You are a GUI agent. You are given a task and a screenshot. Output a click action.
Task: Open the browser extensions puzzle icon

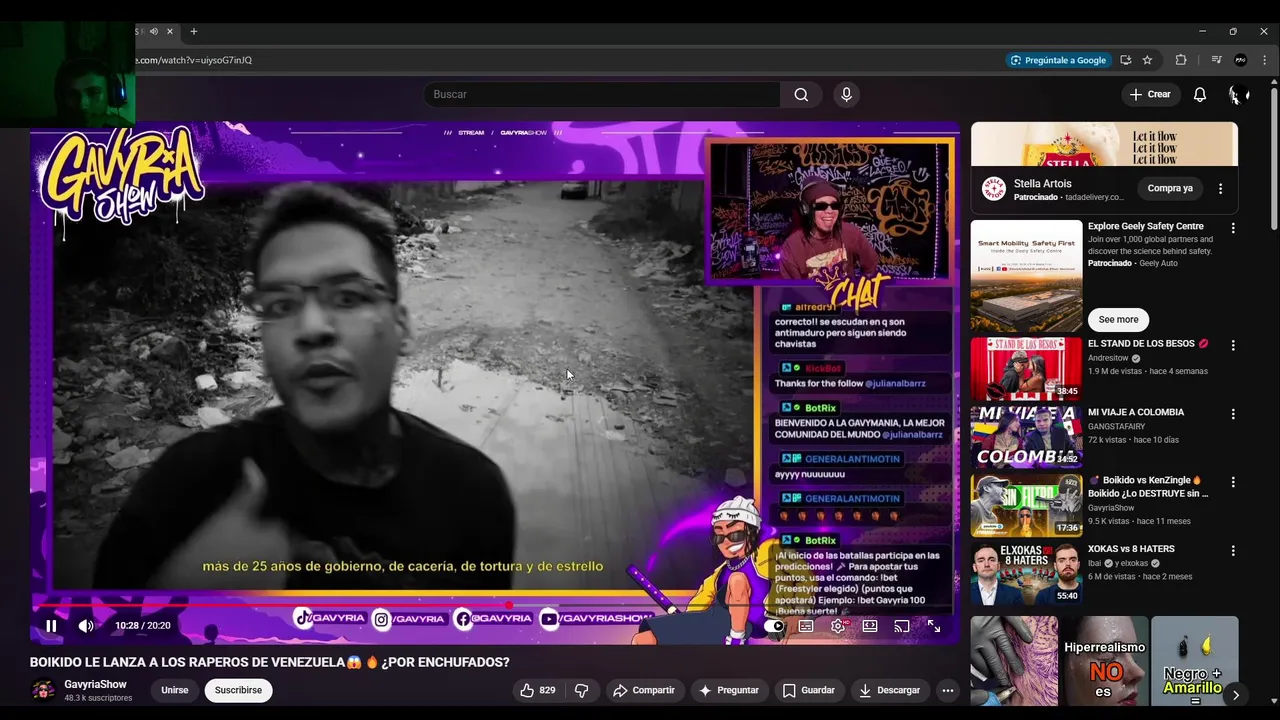(1181, 60)
